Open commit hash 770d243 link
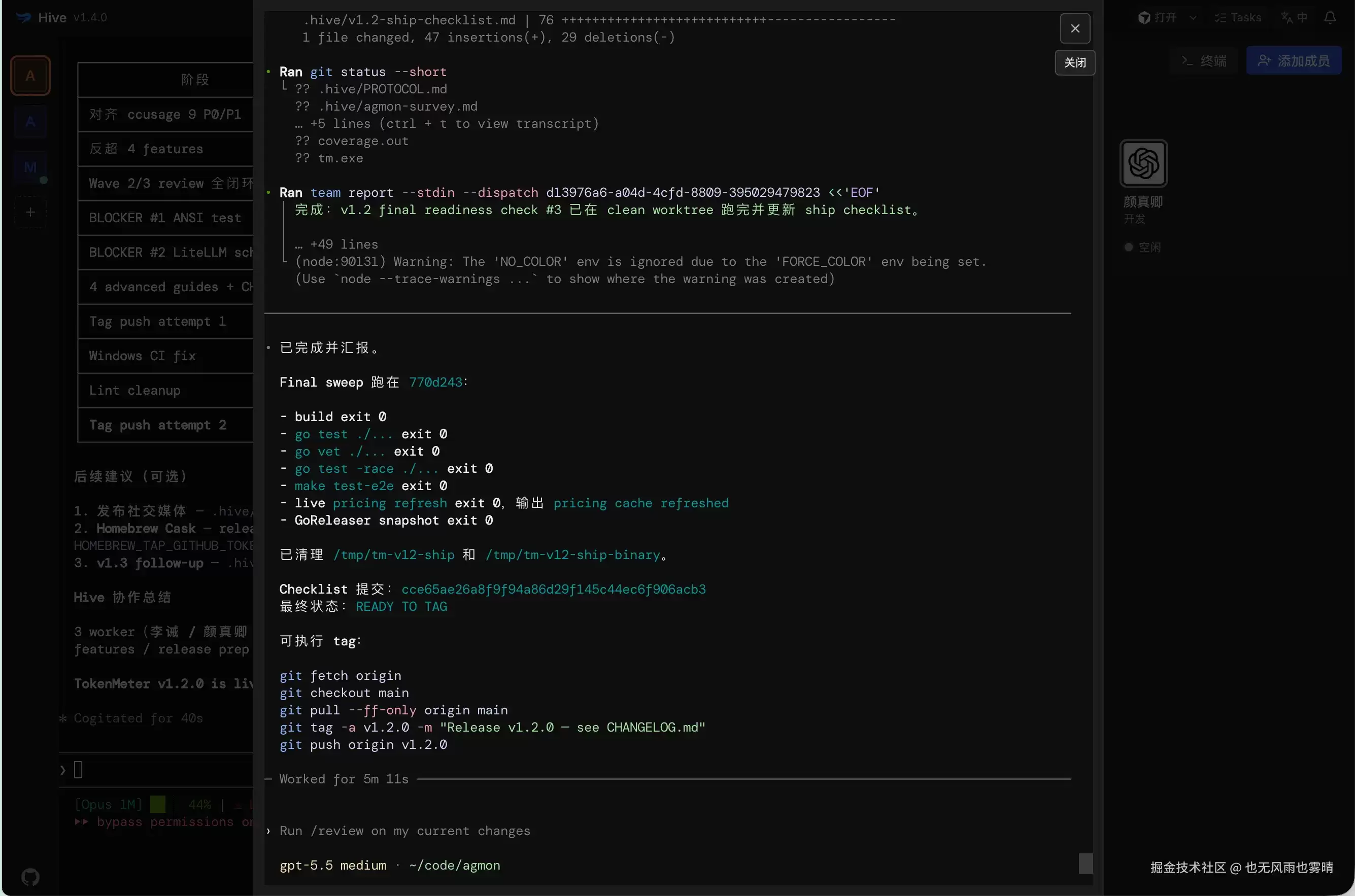1355x896 pixels. click(435, 382)
